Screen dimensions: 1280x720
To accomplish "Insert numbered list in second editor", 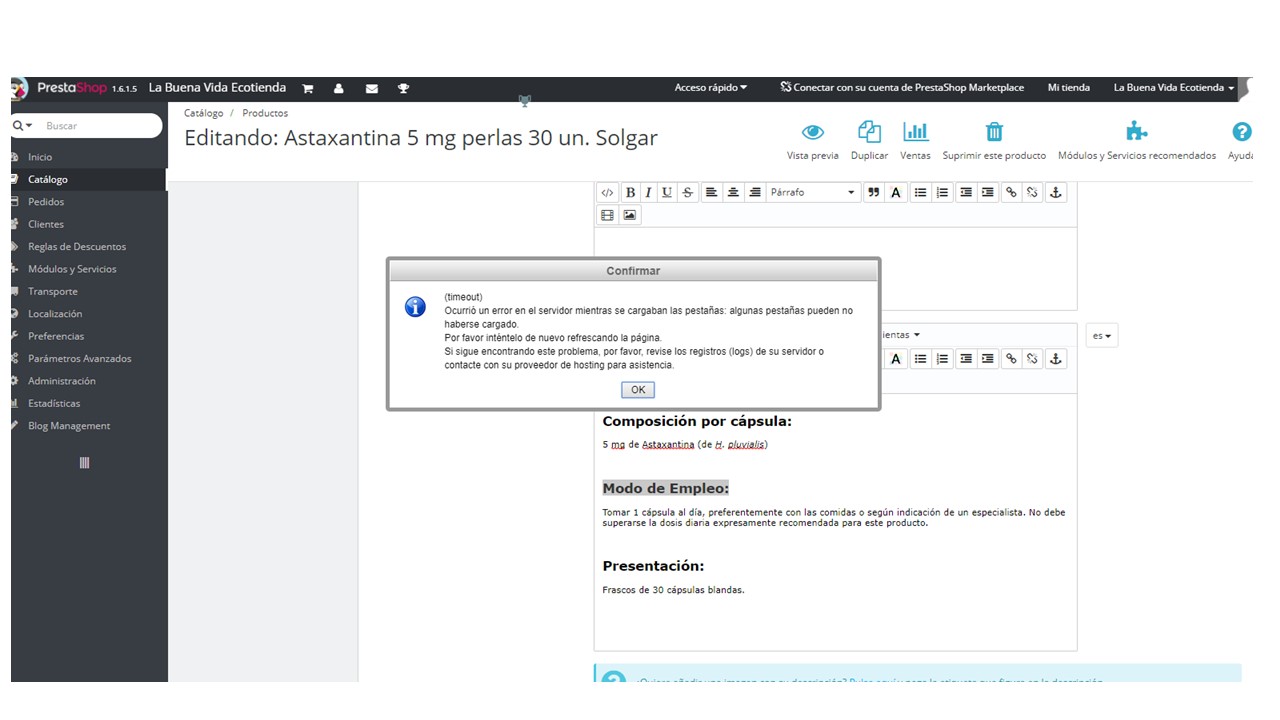I will tap(942, 359).
